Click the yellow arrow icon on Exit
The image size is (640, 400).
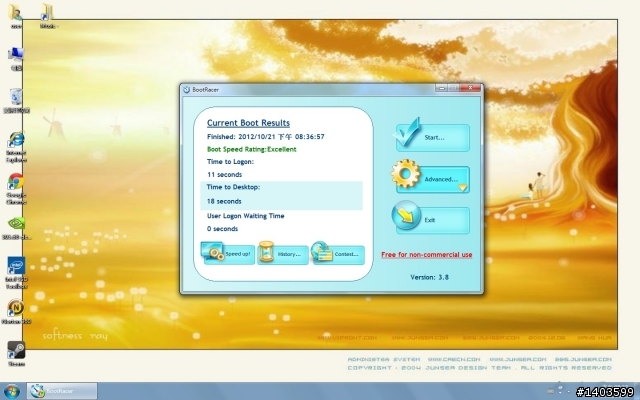[406, 216]
